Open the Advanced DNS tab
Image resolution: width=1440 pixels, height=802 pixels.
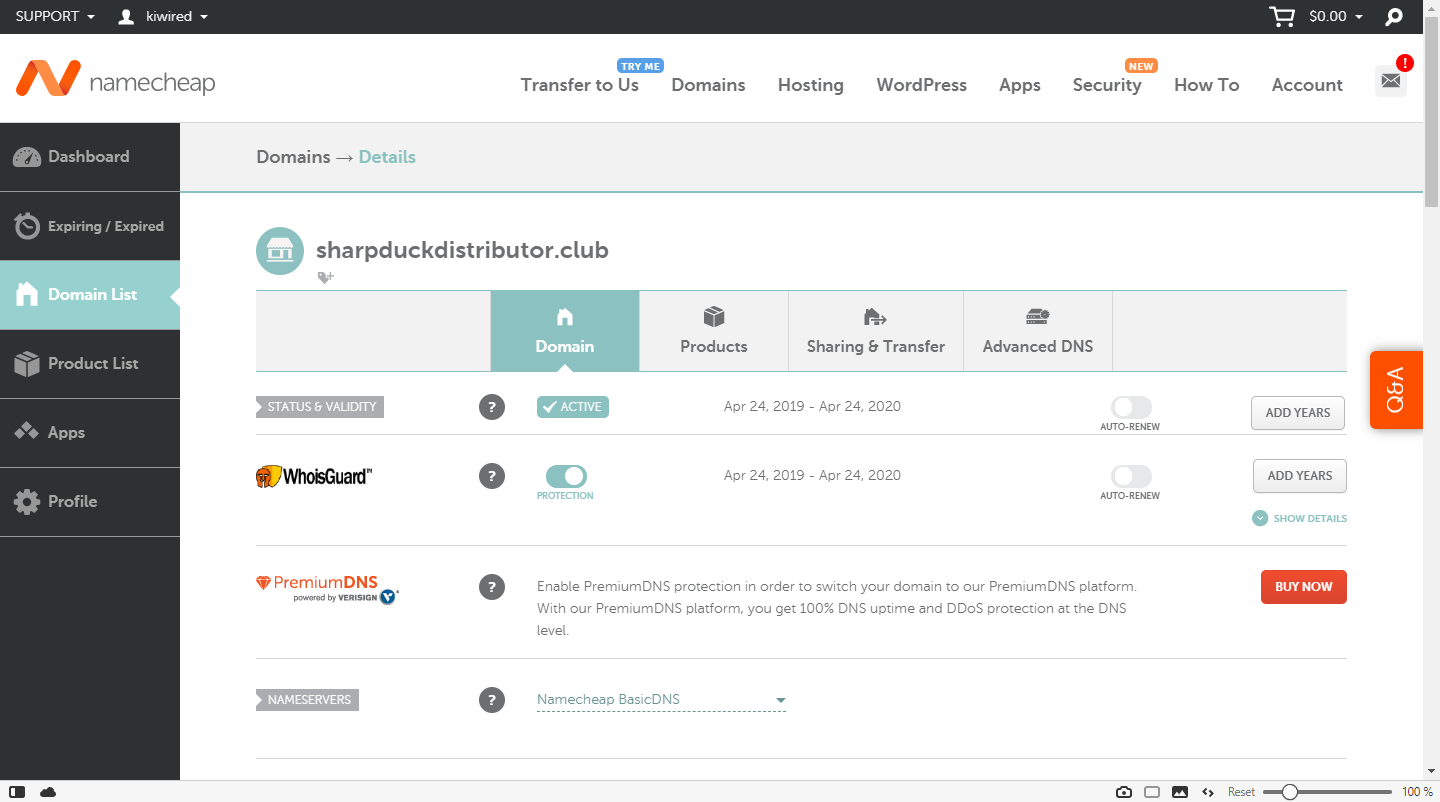click(x=1038, y=331)
